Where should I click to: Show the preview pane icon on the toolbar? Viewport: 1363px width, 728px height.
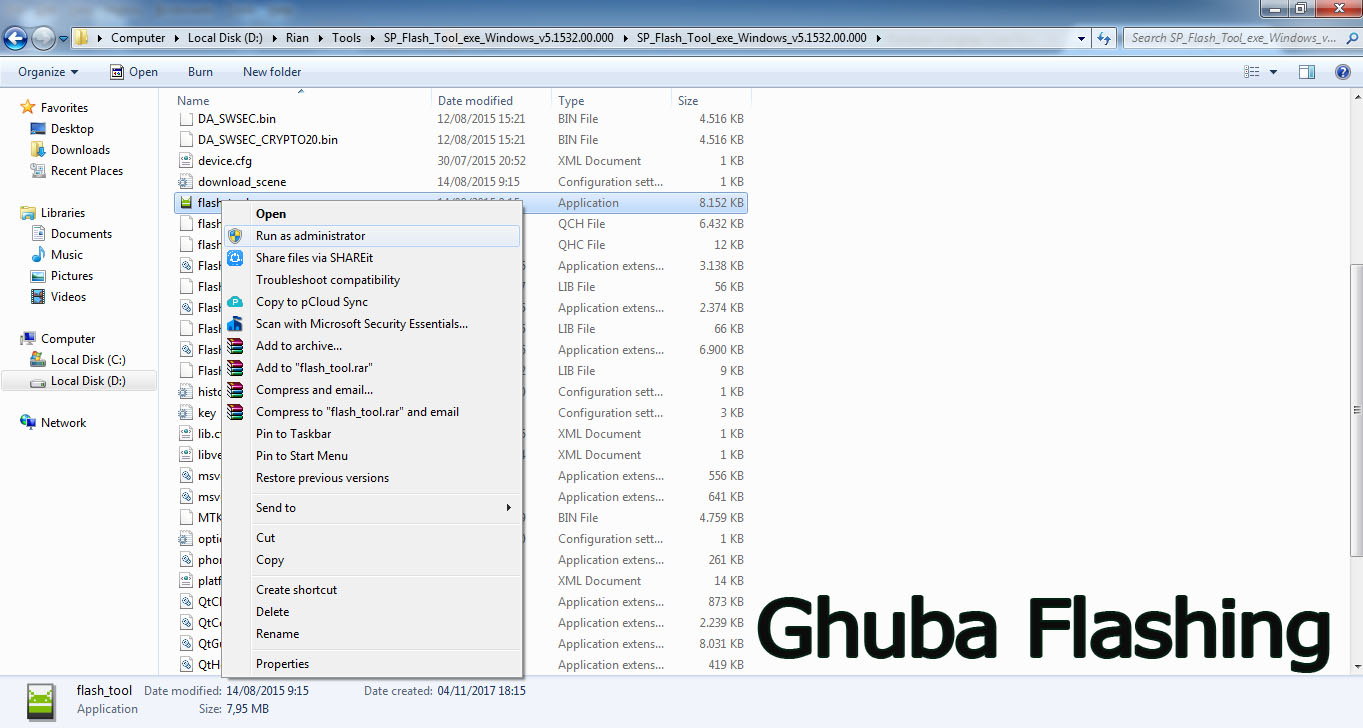pyautogui.click(x=1306, y=71)
